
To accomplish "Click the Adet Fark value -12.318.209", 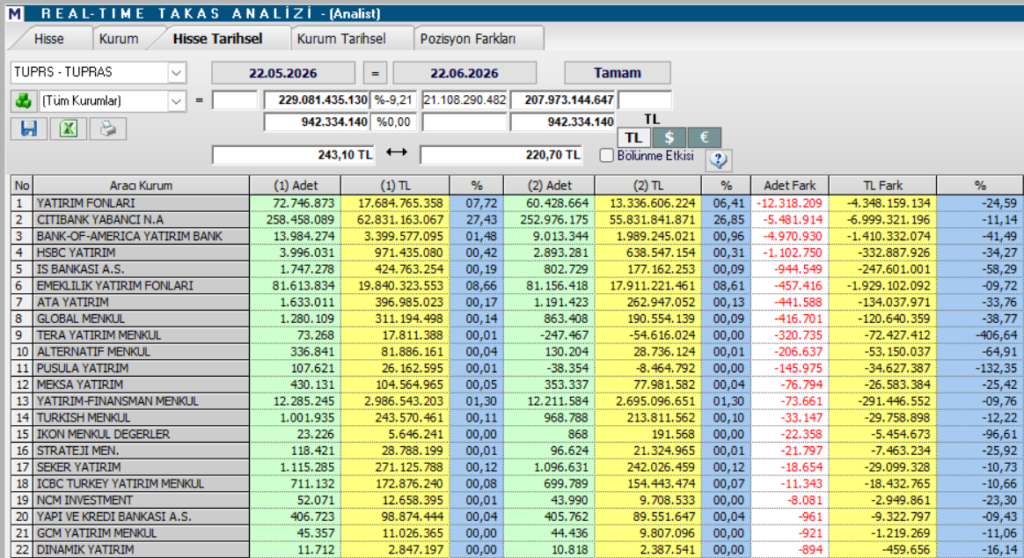I will click(790, 203).
